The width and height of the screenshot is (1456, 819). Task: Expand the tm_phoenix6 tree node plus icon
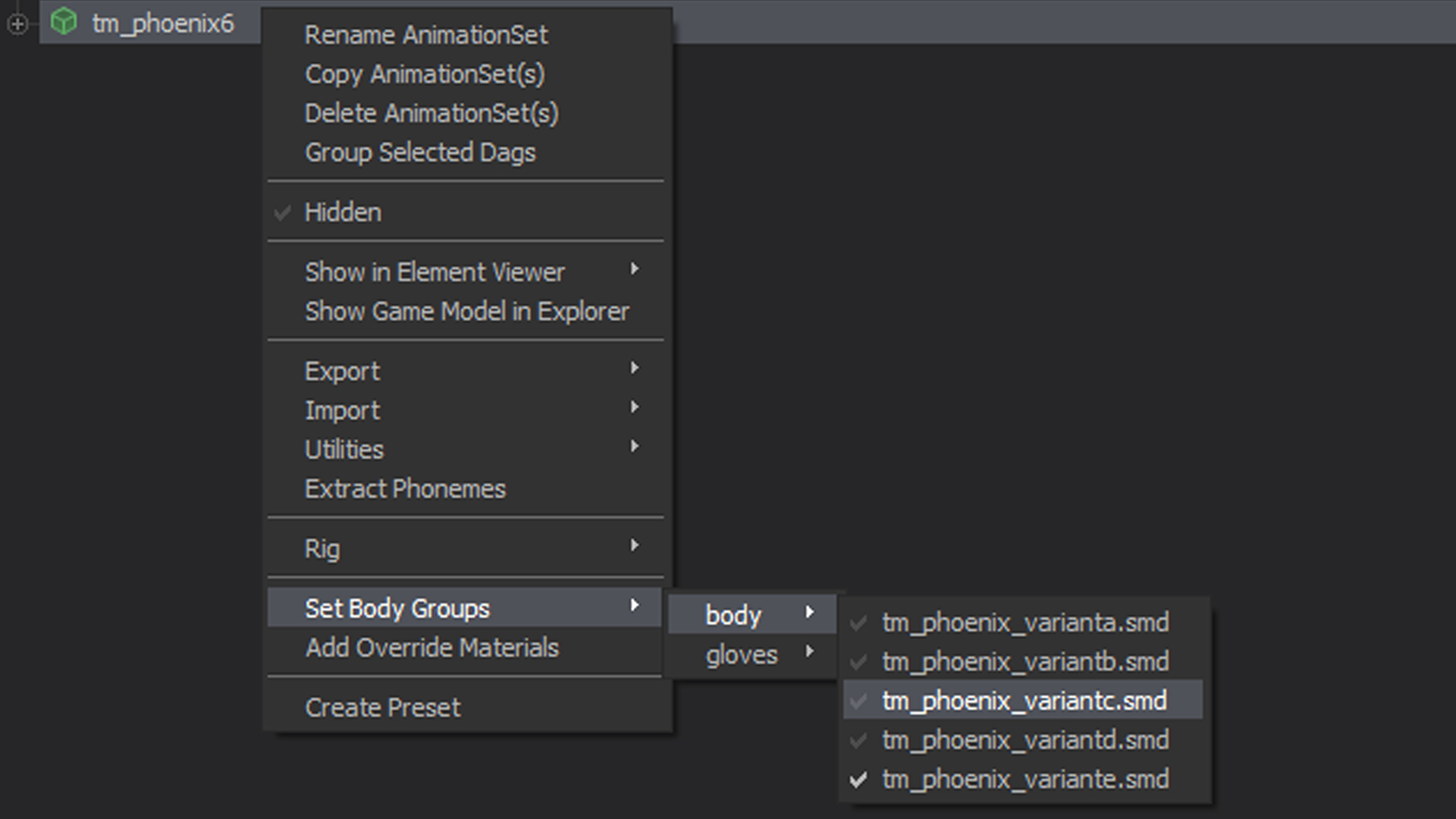click(17, 24)
